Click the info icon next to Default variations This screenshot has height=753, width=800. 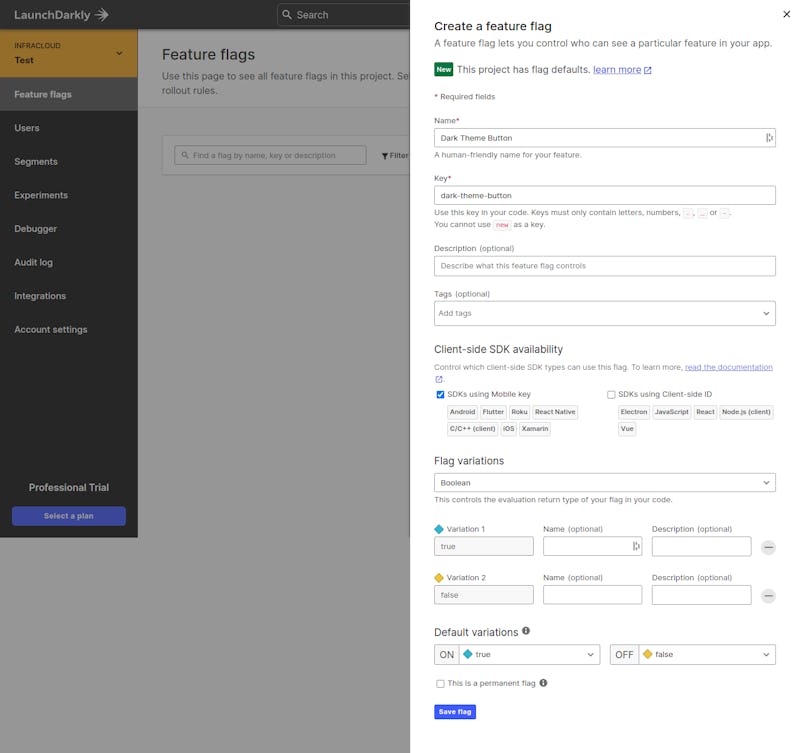tap(524, 631)
